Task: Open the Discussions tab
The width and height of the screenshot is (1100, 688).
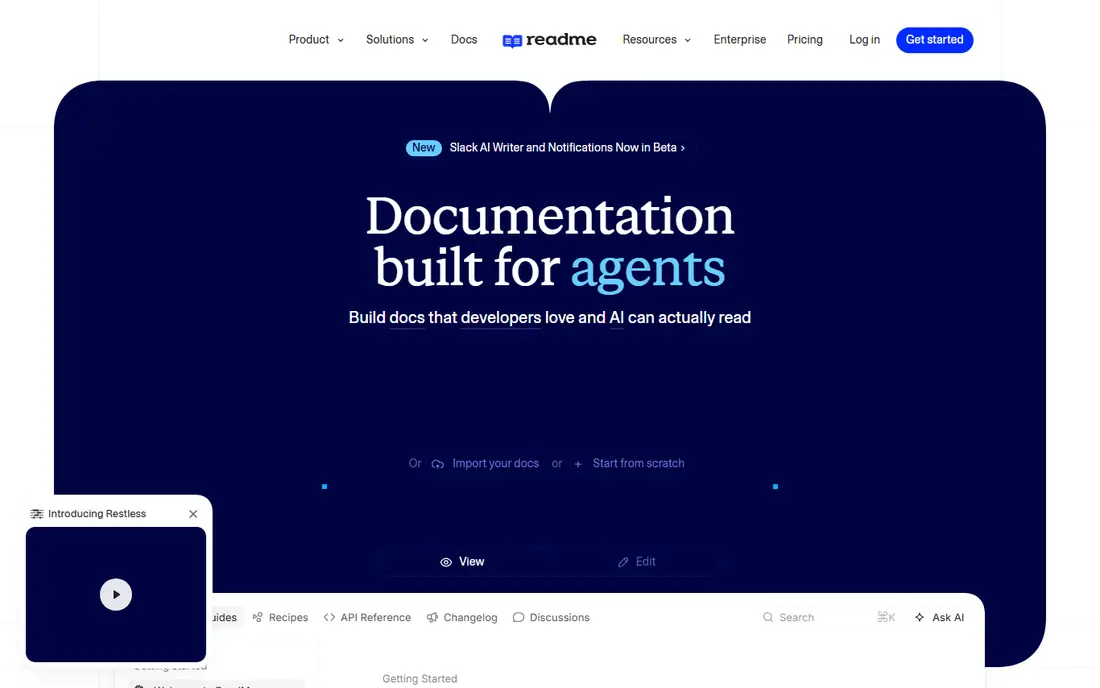Action: coord(551,617)
